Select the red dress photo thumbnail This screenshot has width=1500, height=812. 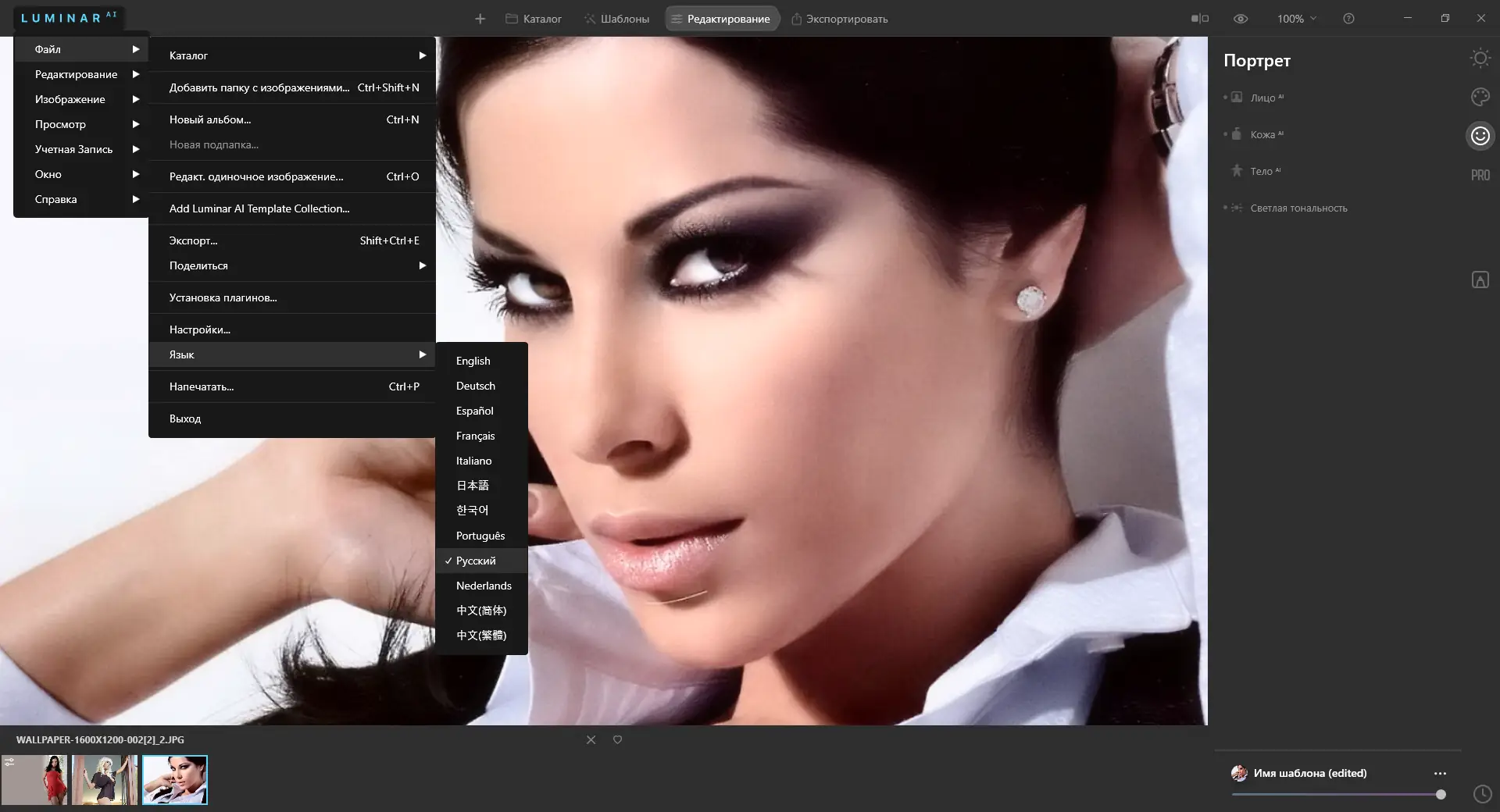tap(35, 780)
